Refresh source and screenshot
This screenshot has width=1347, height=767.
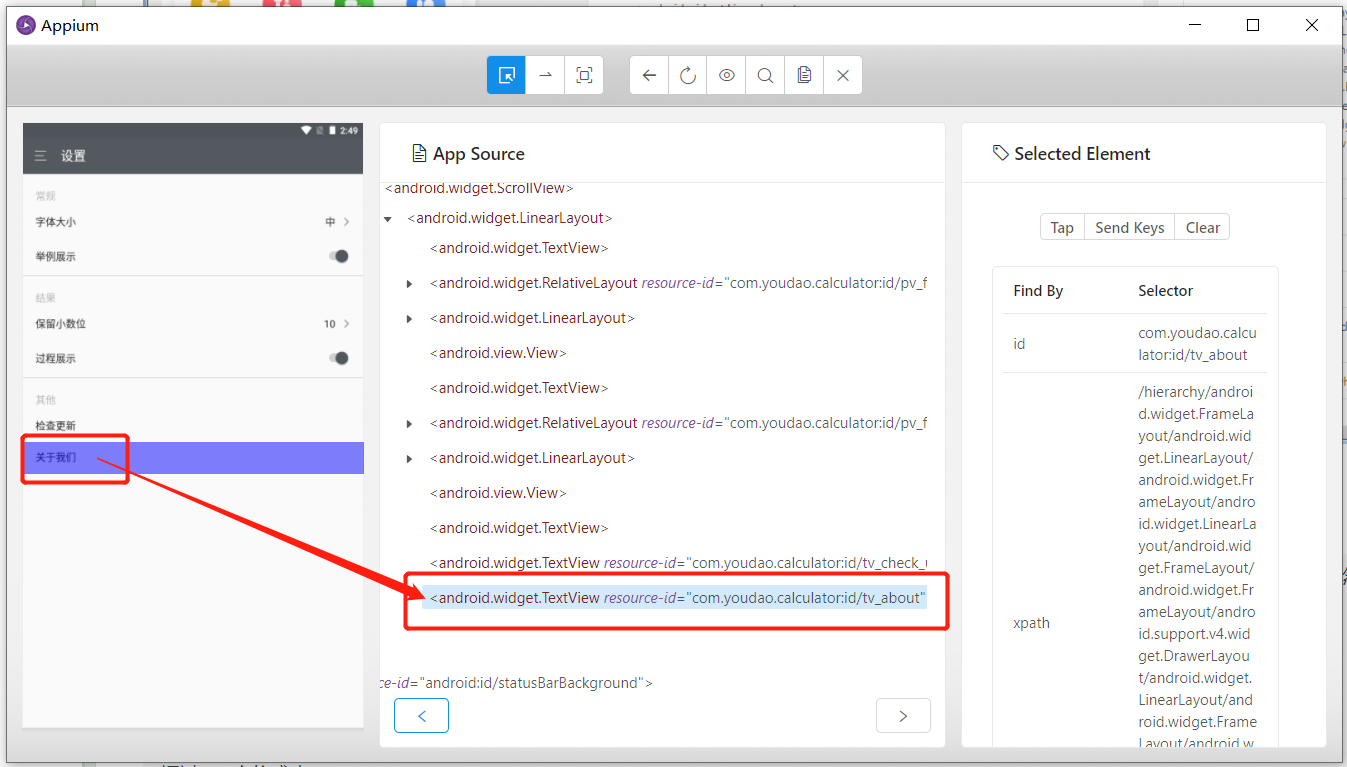click(x=688, y=75)
